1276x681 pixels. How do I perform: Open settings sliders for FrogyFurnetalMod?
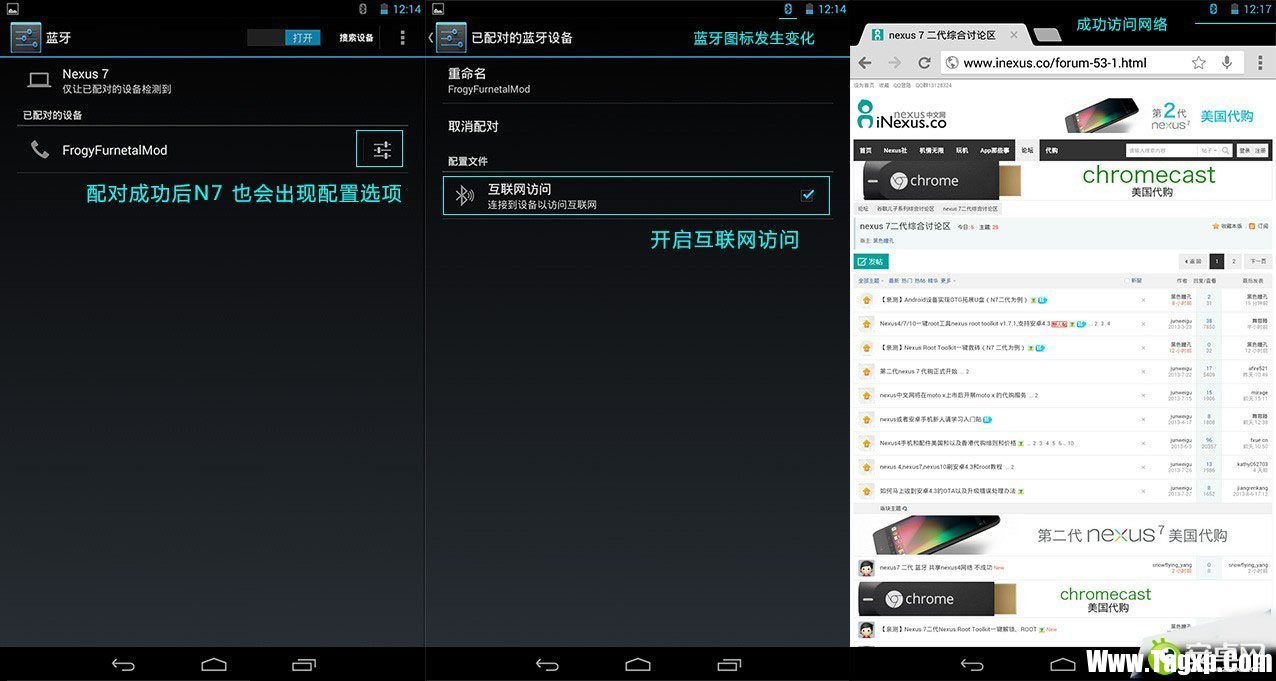pyautogui.click(x=381, y=150)
